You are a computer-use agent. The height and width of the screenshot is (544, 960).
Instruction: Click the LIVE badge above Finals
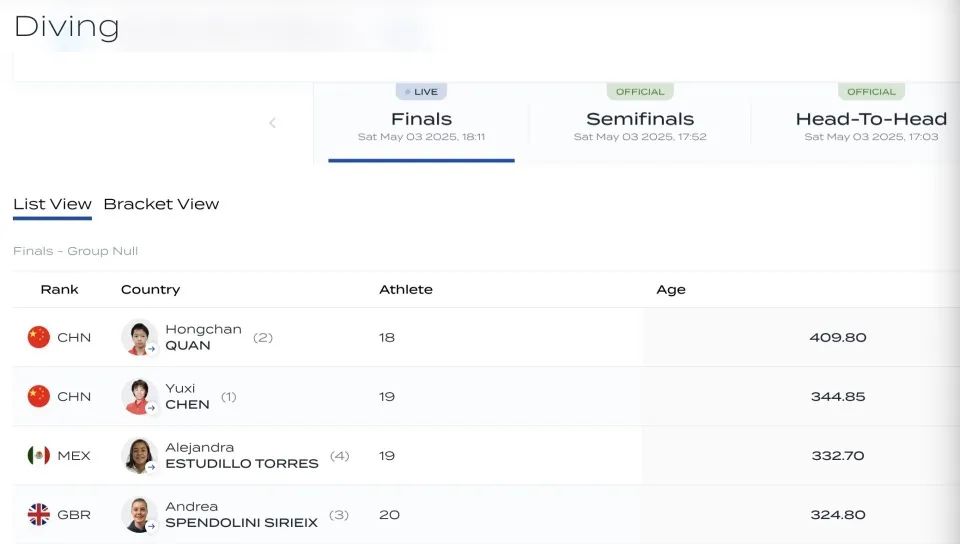(x=421, y=92)
